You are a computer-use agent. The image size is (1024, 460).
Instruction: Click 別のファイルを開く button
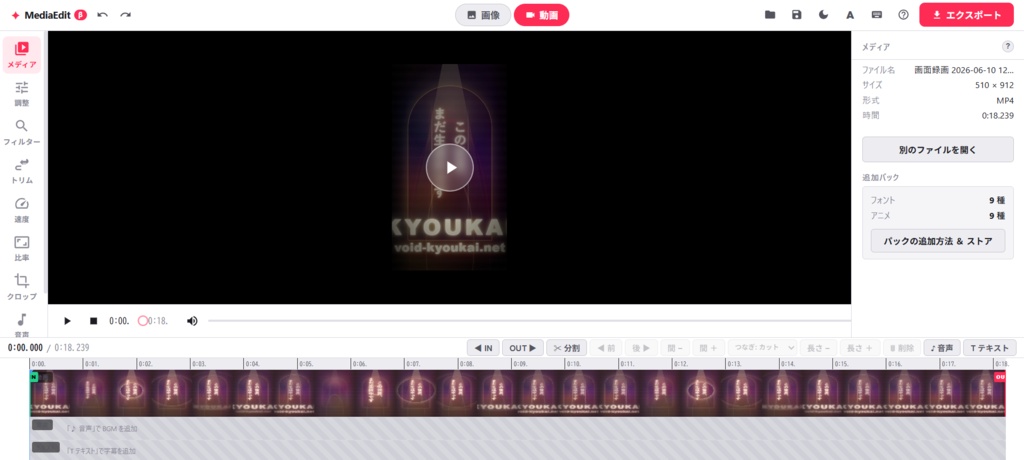point(938,150)
